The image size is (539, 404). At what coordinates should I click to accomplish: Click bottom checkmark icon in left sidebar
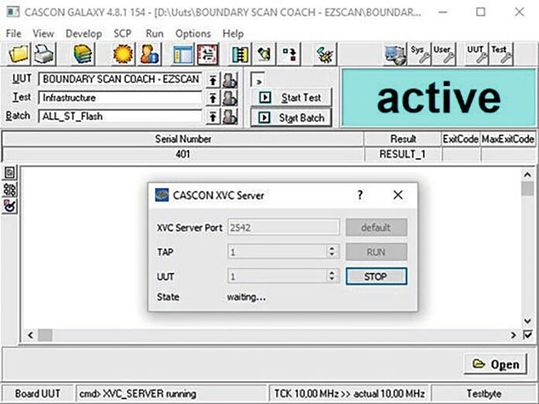[10, 206]
